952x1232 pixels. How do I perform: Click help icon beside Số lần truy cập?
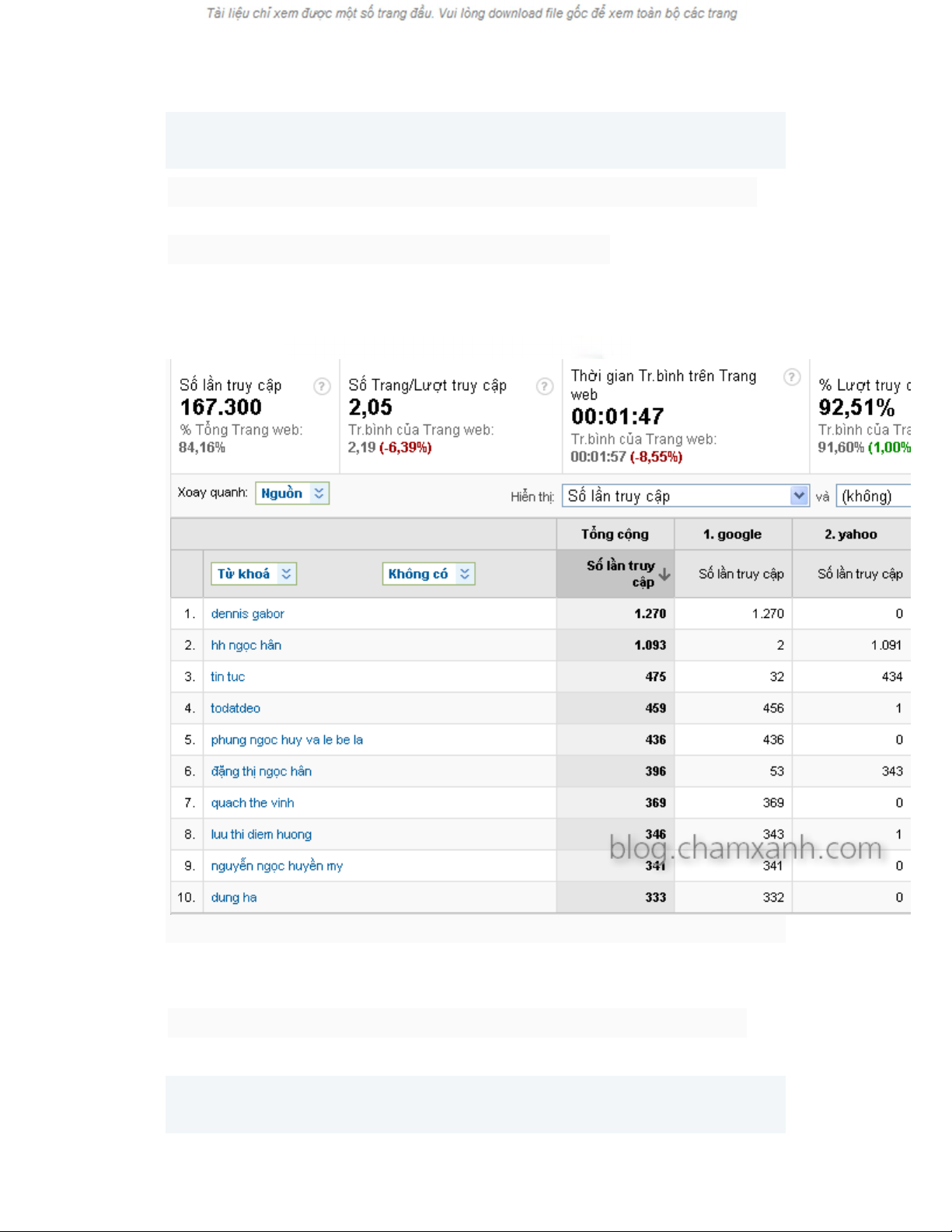[x=322, y=386]
